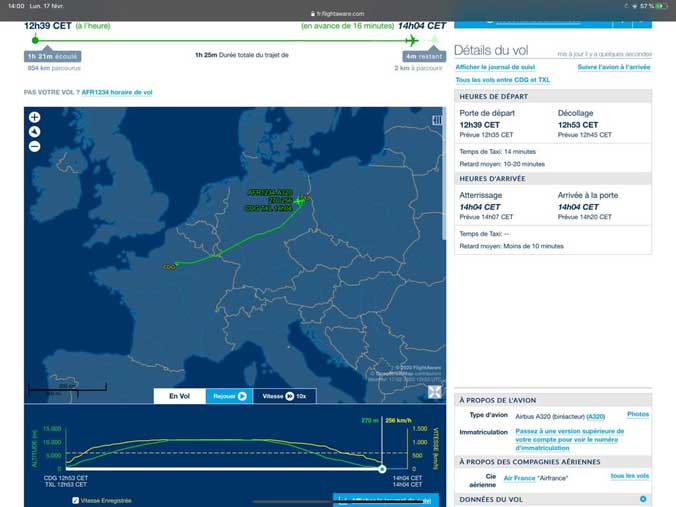Viewport: 676px width, 507px height.
Task: Open Suivre l'avion à l'arrivée link
Action: click(x=614, y=67)
